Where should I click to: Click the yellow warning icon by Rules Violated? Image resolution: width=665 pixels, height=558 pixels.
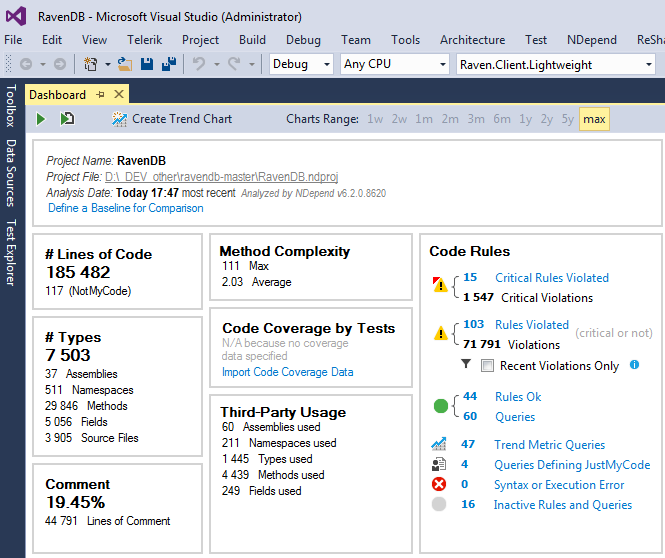(441, 333)
